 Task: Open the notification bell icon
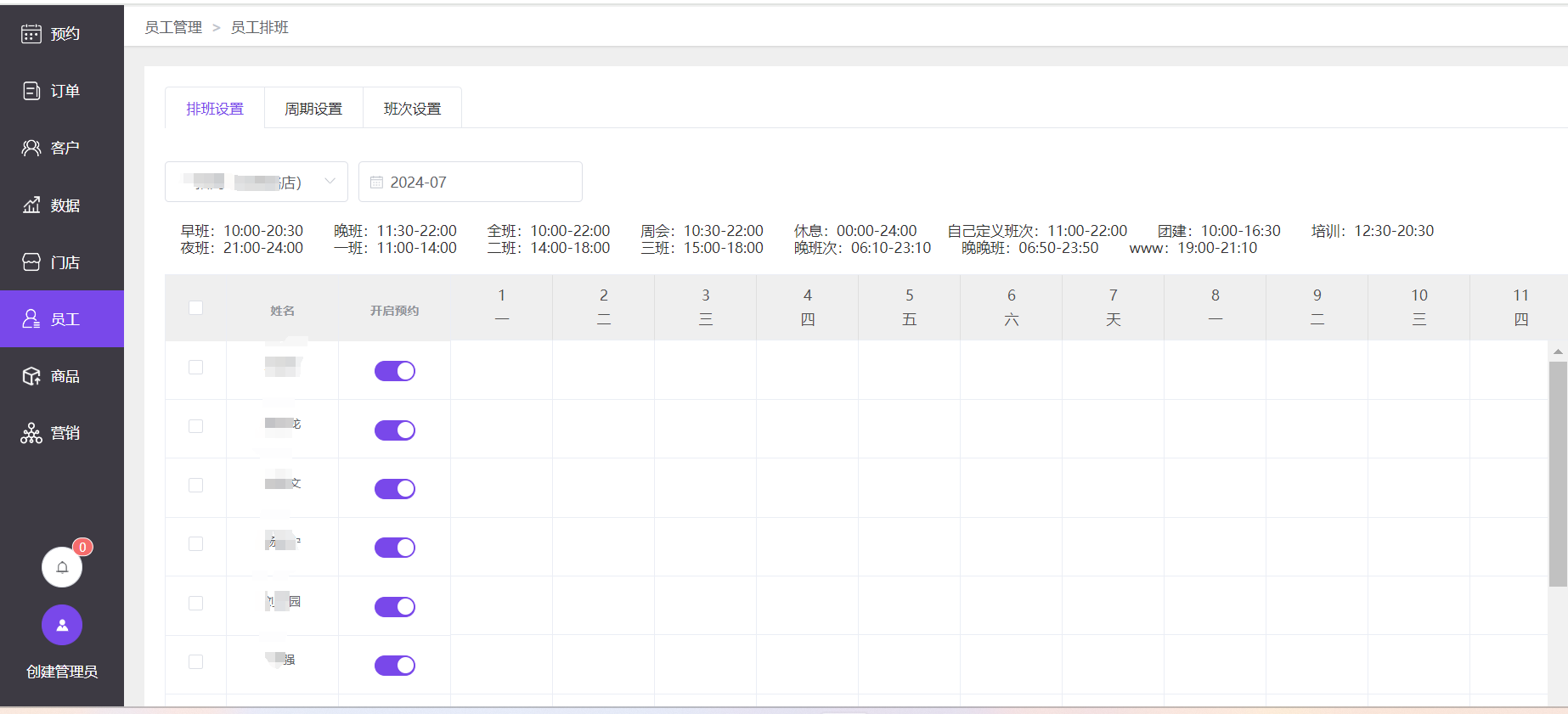point(62,567)
